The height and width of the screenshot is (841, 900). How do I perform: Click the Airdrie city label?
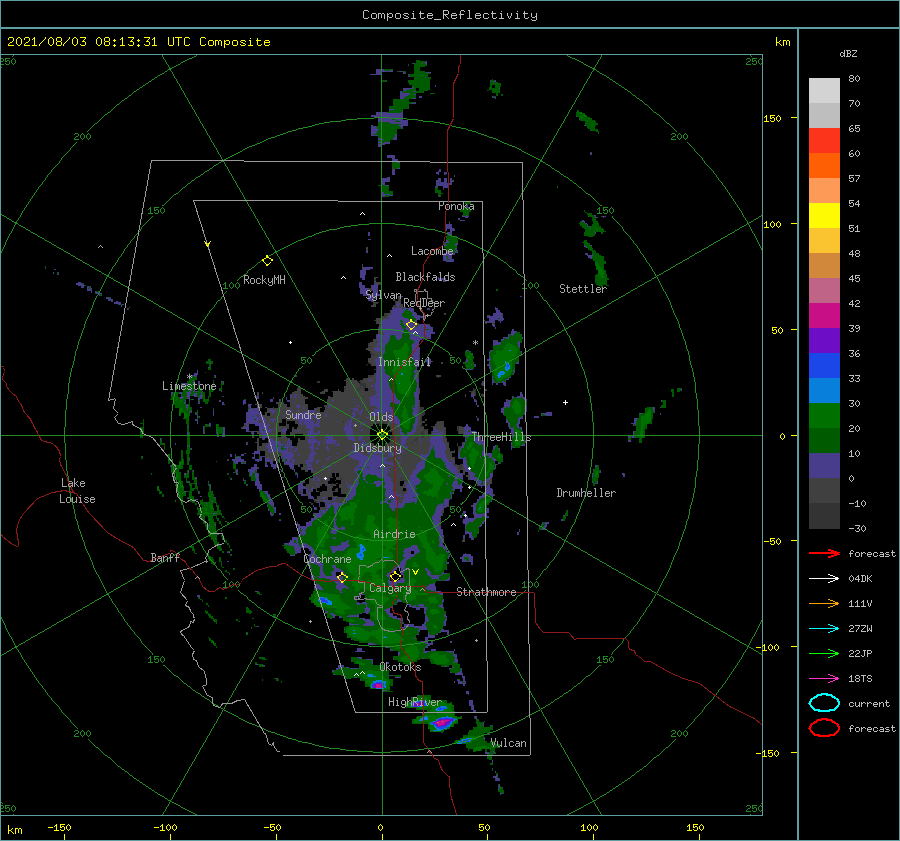pos(394,534)
